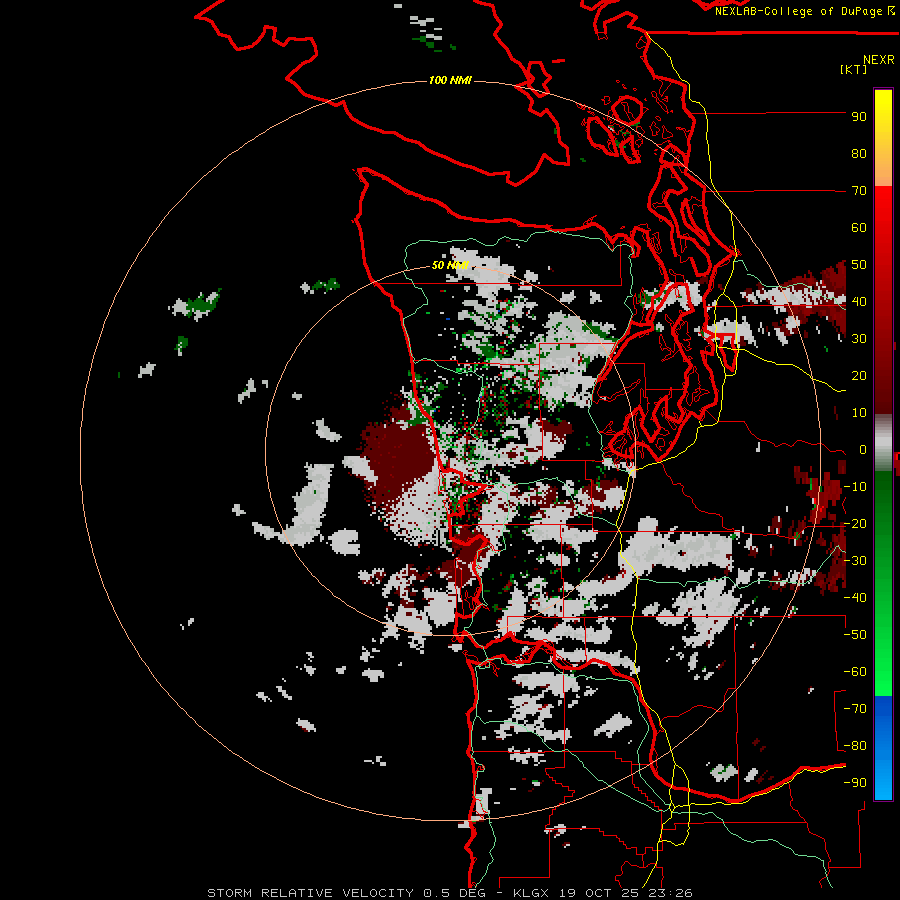The height and width of the screenshot is (900, 900).
Task: Click the "-70" scale label
Action: point(855,709)
